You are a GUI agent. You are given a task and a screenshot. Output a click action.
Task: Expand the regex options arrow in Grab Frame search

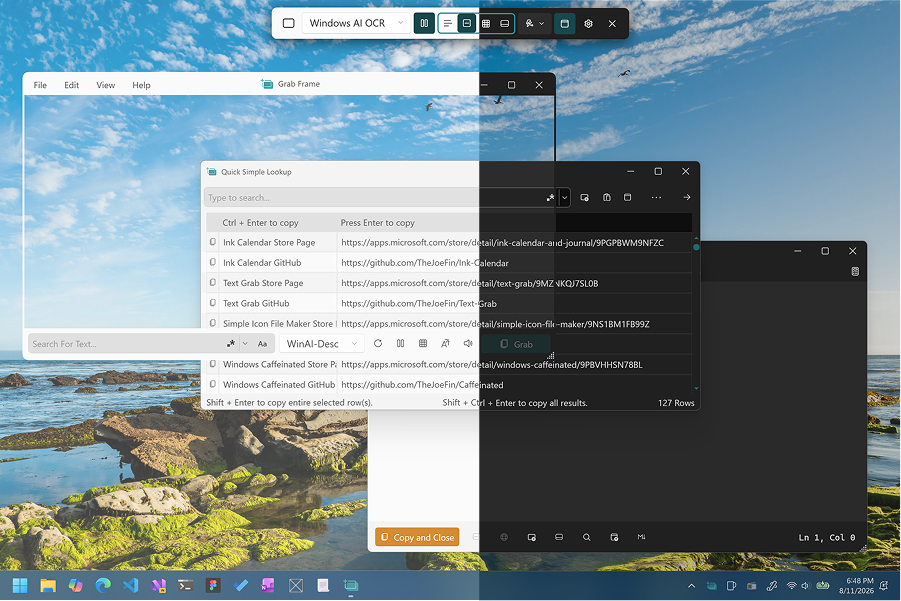(245, 344)
